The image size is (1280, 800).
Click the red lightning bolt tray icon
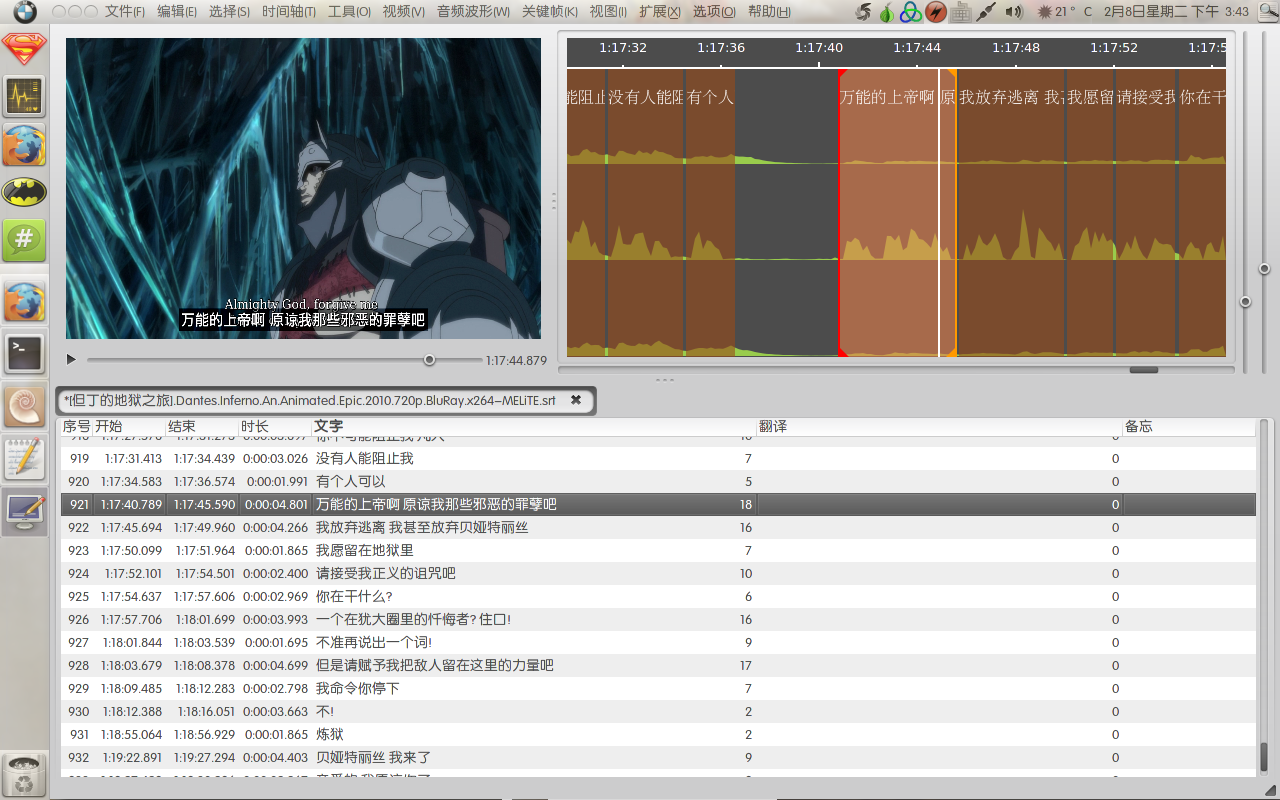click(935, 12)
